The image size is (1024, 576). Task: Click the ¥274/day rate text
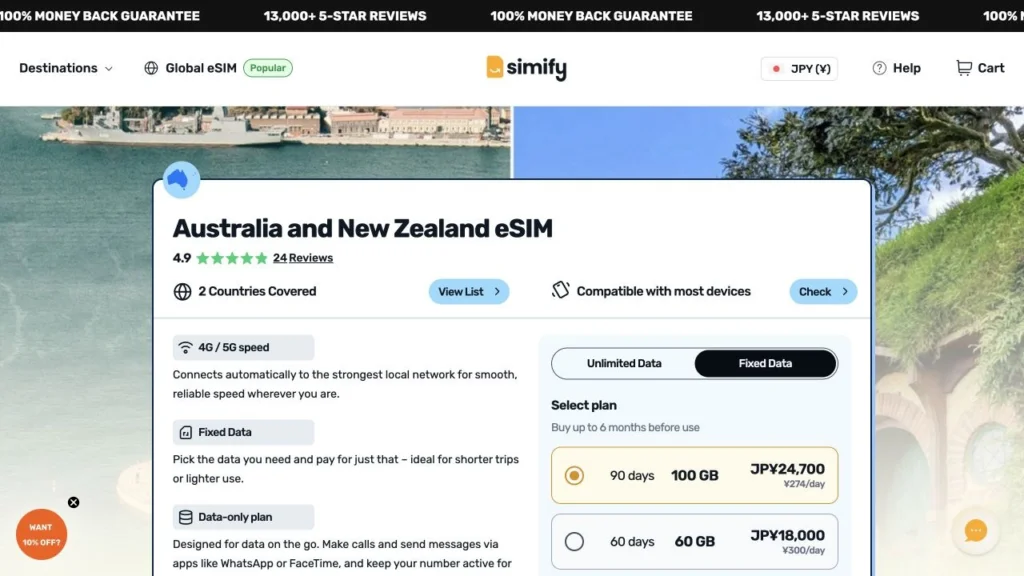(804, 484)
